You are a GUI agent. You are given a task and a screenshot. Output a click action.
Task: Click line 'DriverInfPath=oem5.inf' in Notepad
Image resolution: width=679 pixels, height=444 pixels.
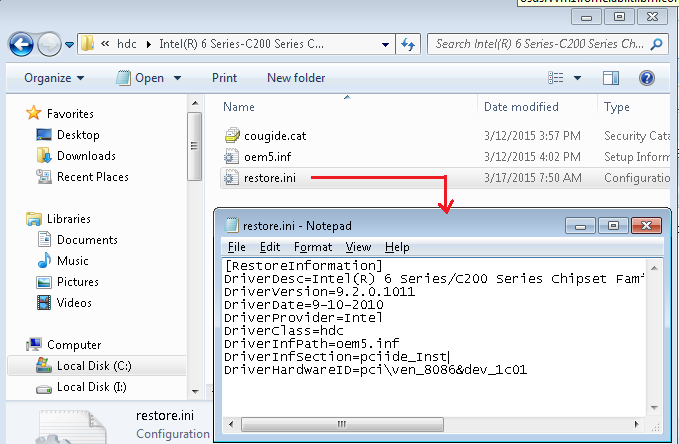[x=312, y=344]
